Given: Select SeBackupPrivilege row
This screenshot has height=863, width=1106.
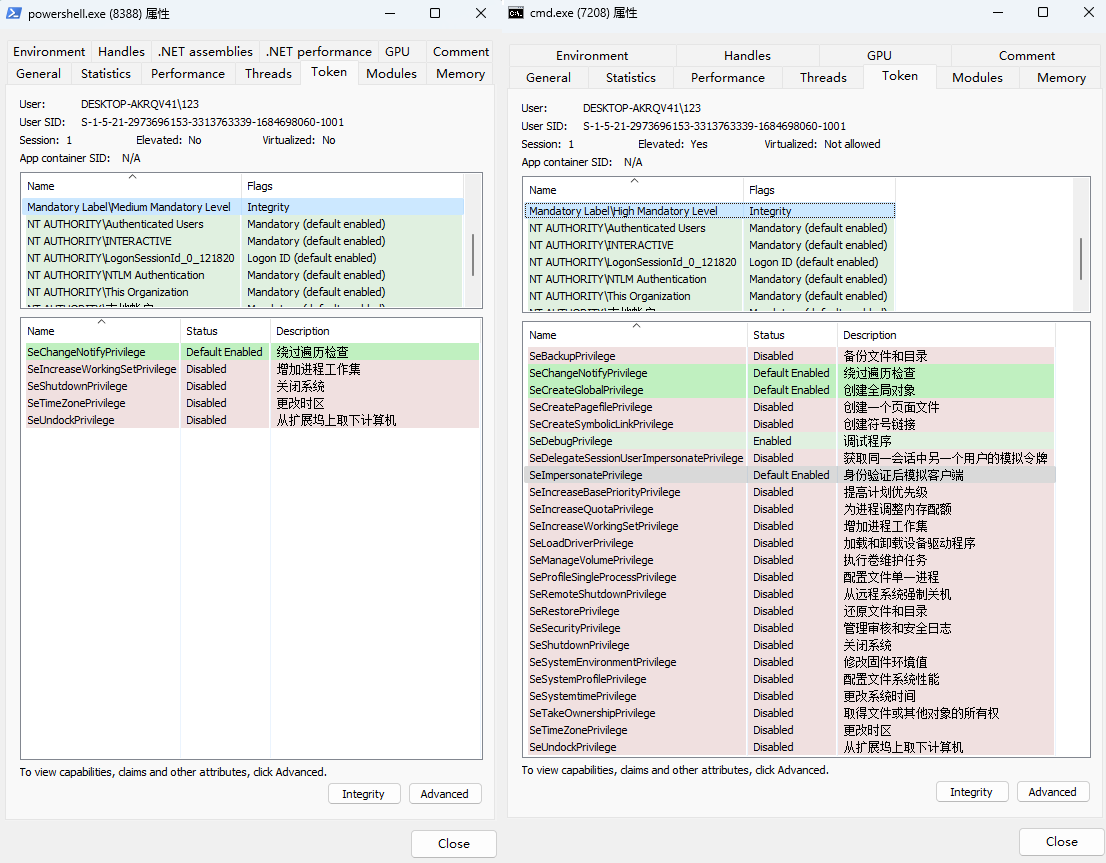Looking at the screenshot, I should pos(791,356).
